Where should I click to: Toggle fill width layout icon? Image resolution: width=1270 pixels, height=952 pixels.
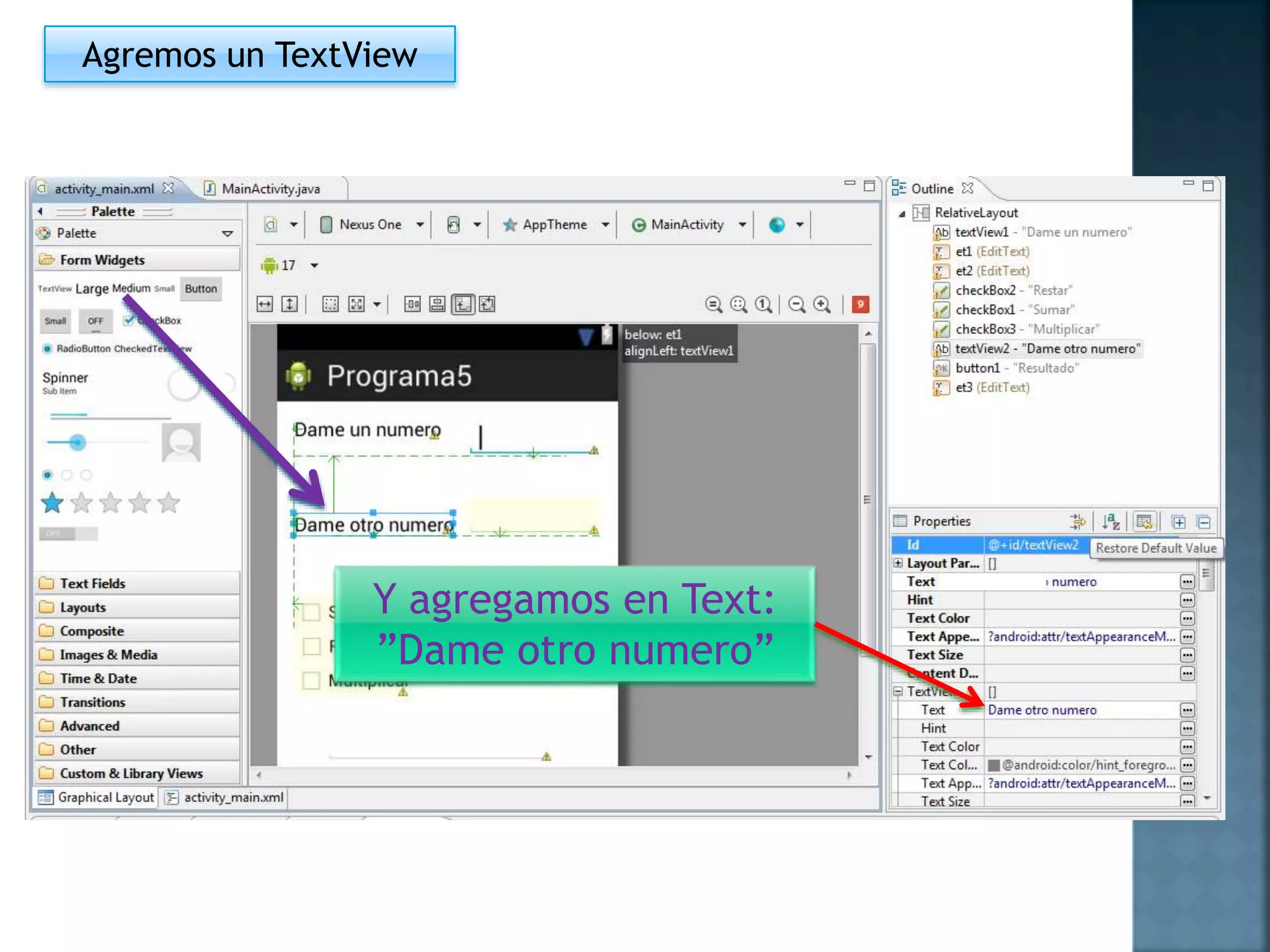pos(265,304)
